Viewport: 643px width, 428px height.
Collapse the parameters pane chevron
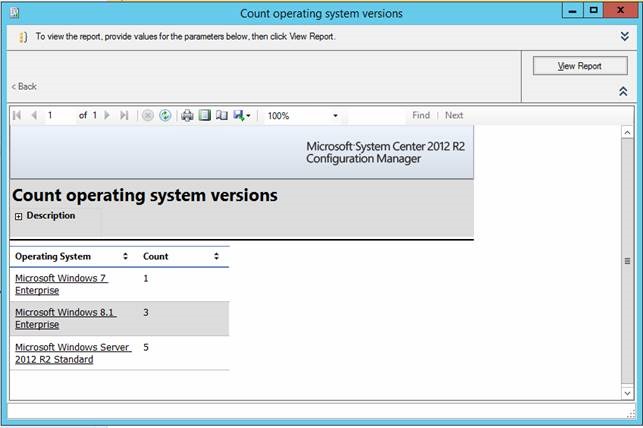(623, 91)
